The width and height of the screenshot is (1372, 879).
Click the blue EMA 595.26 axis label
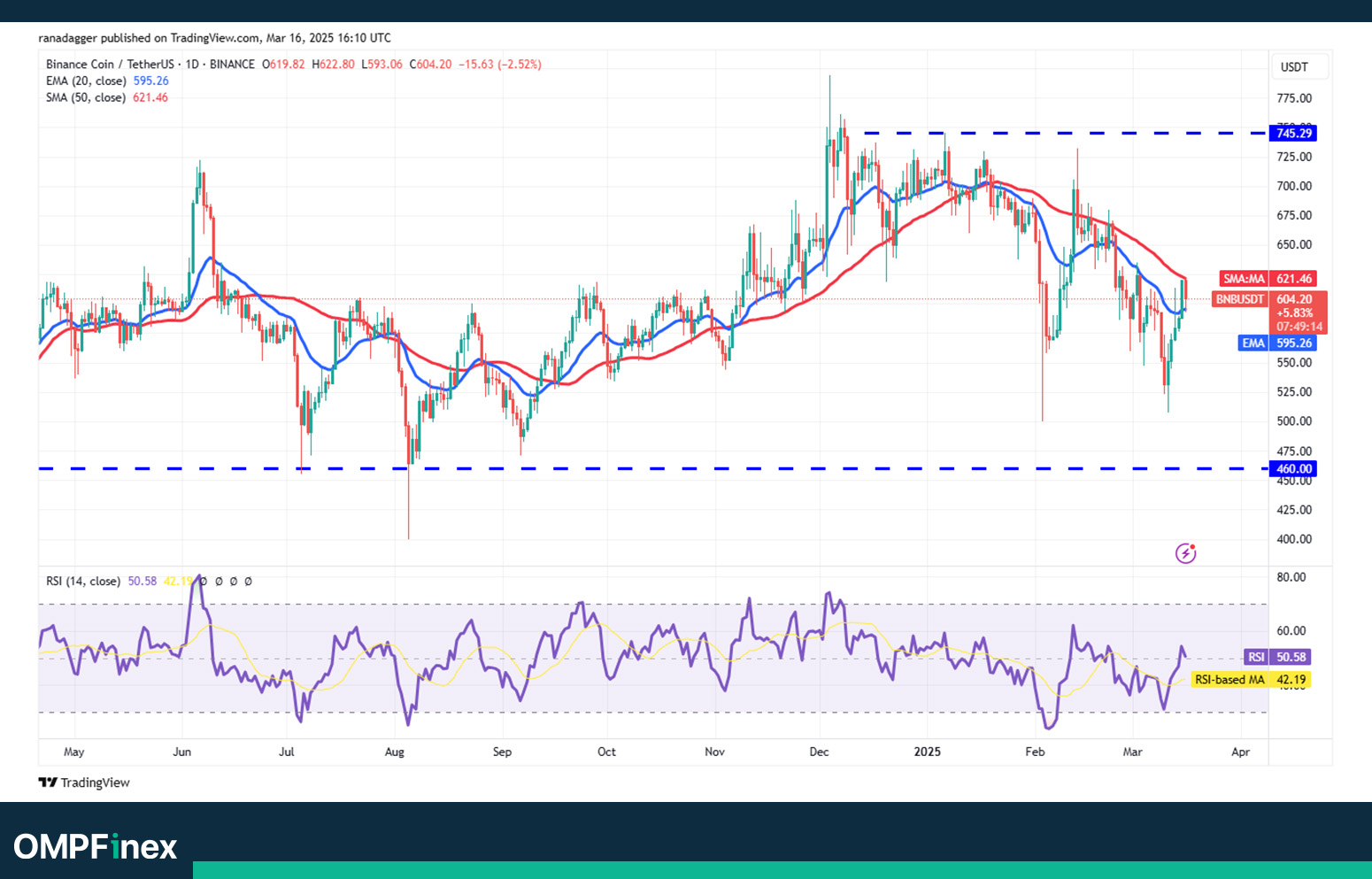(1276, 343)
